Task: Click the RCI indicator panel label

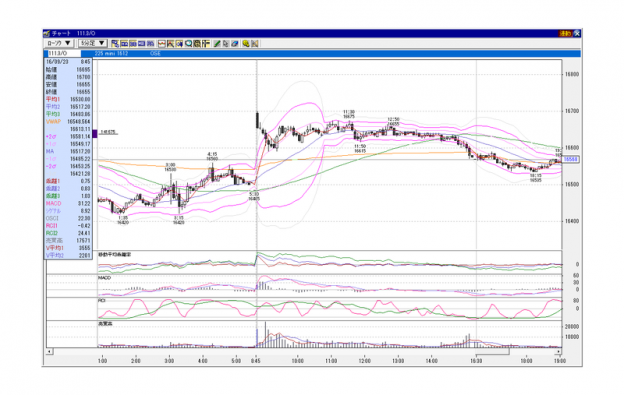Action: [x=102, y=301]
